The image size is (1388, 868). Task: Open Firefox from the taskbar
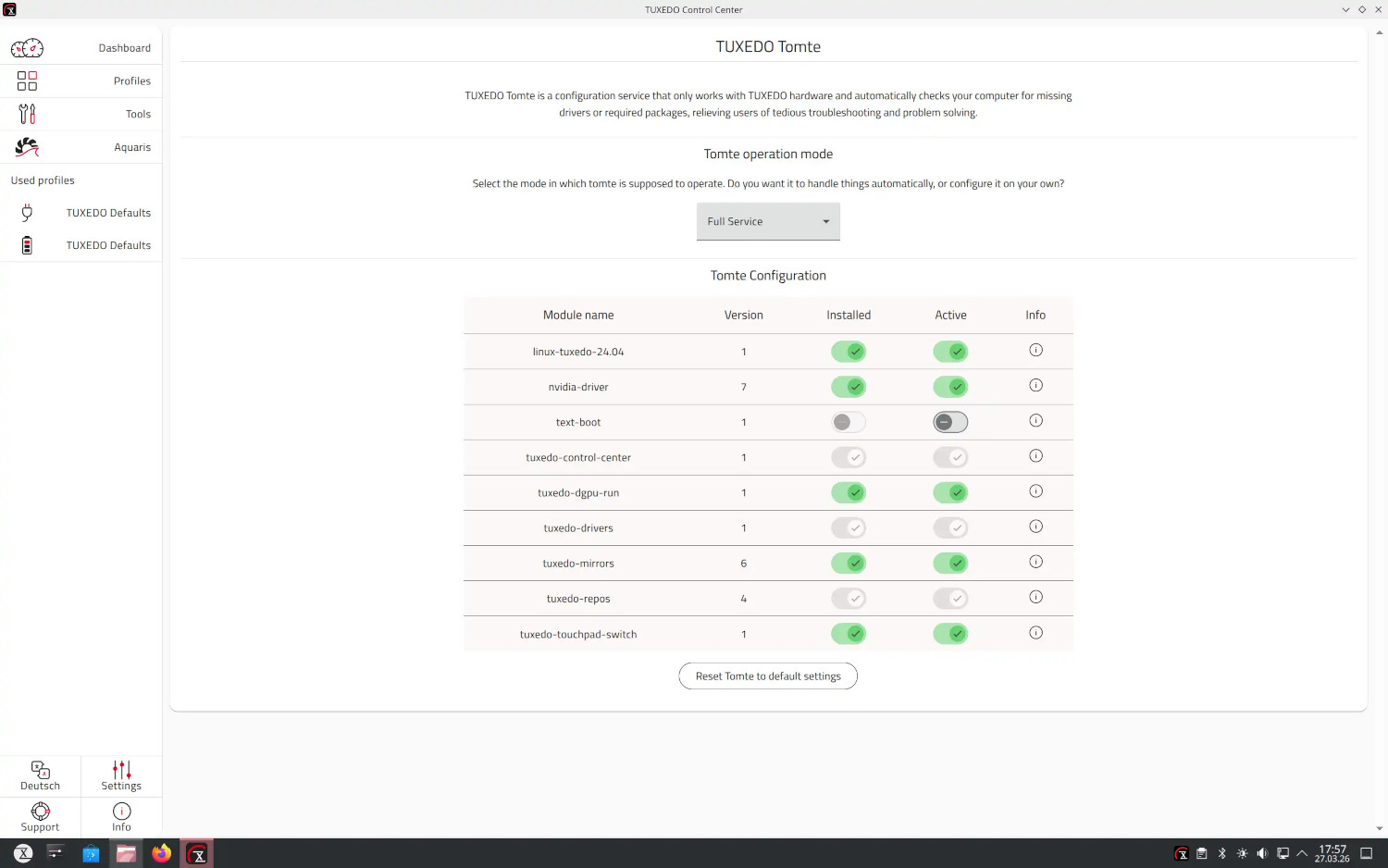[x=162, y=853]
